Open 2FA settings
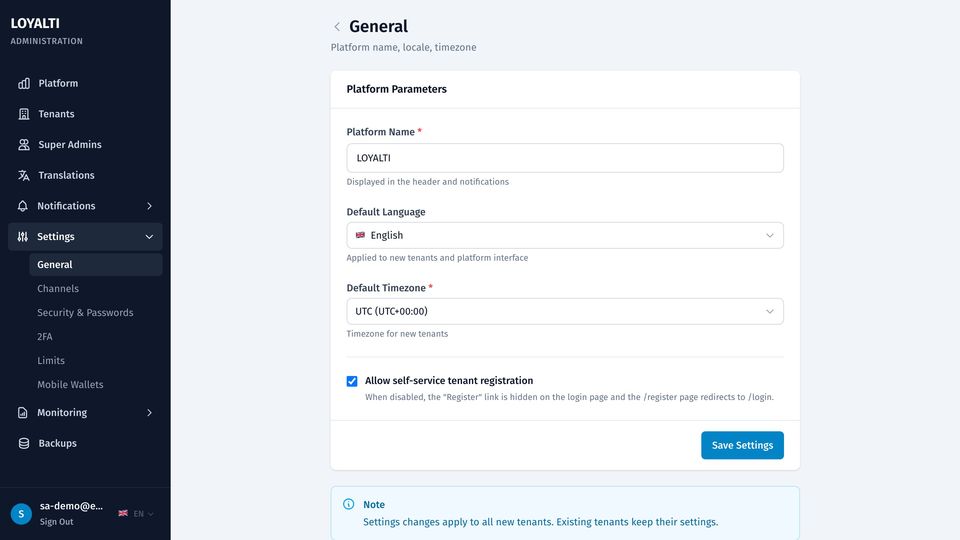Screen dimensions: 960x540 click(96, 336)
